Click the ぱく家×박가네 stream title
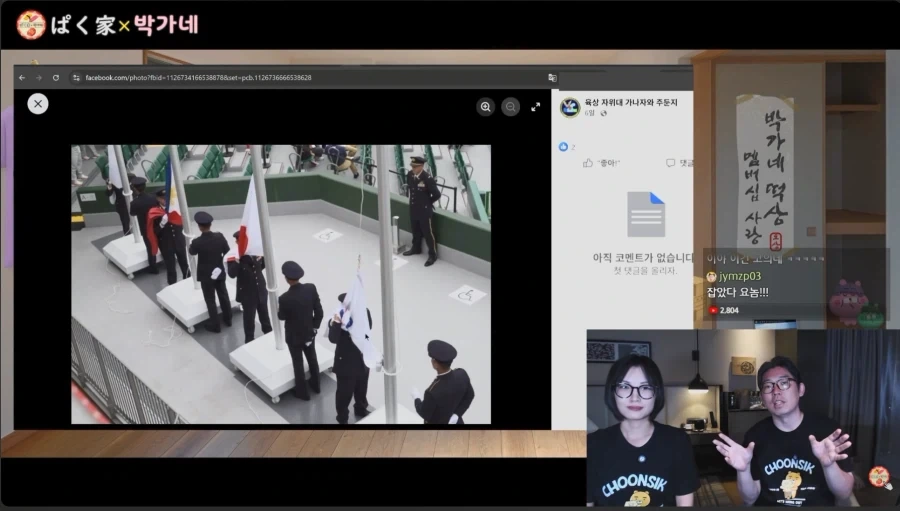 coord(125,25)
